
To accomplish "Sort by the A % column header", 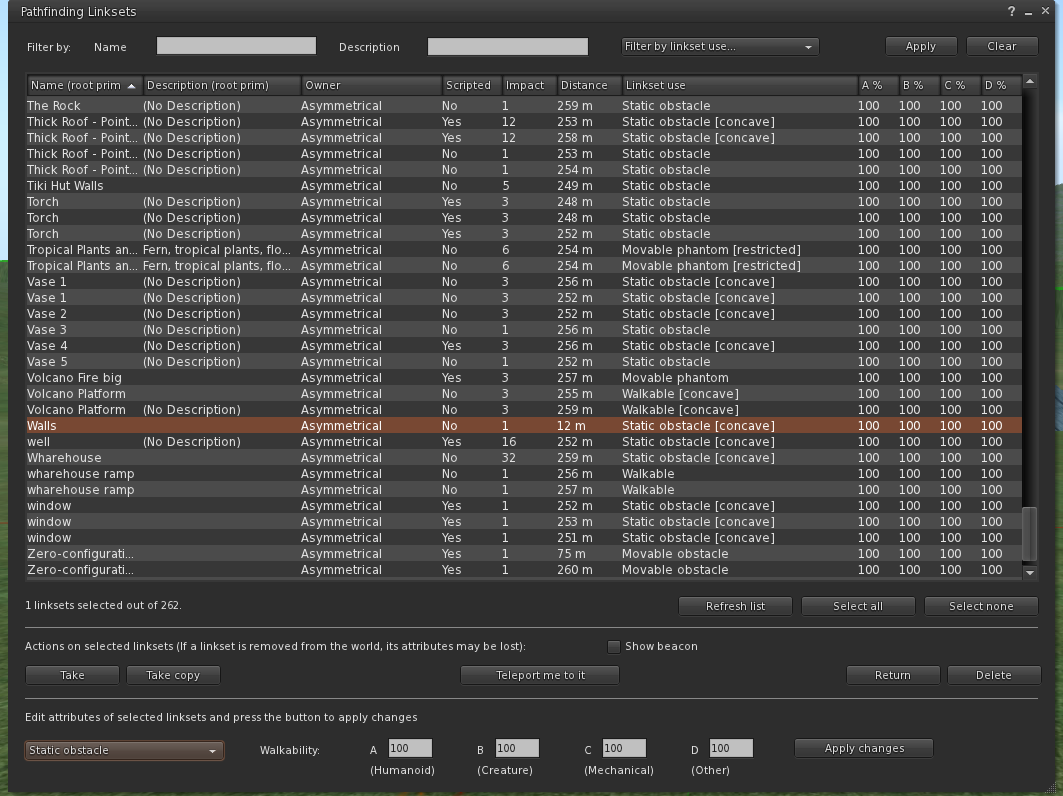I will coord(878,85).
